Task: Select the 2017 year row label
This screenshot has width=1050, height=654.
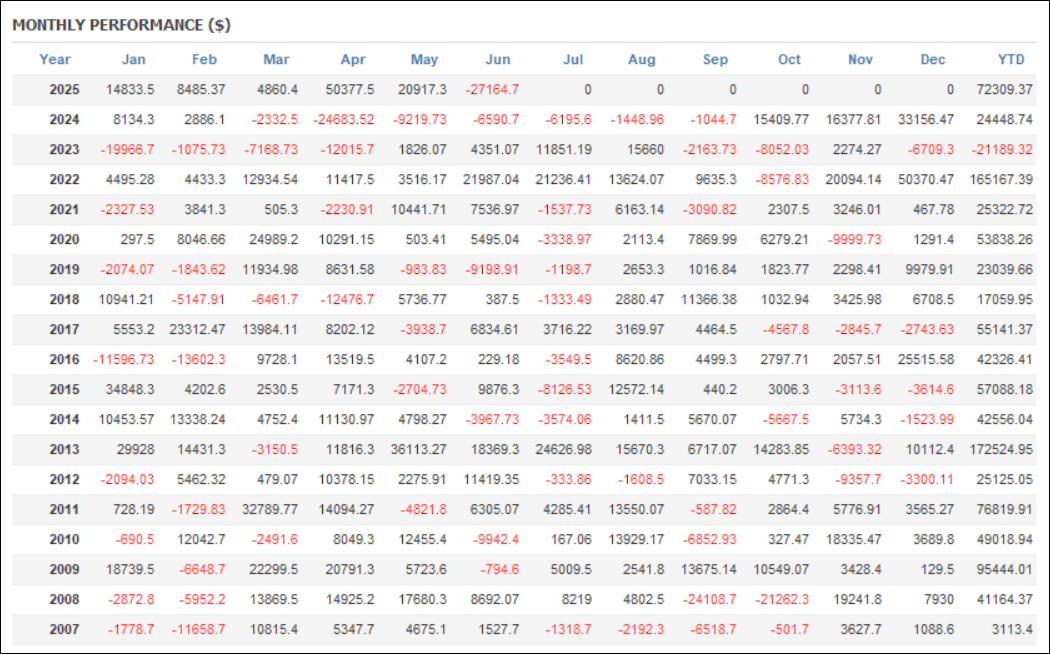Action: point(64,329)
